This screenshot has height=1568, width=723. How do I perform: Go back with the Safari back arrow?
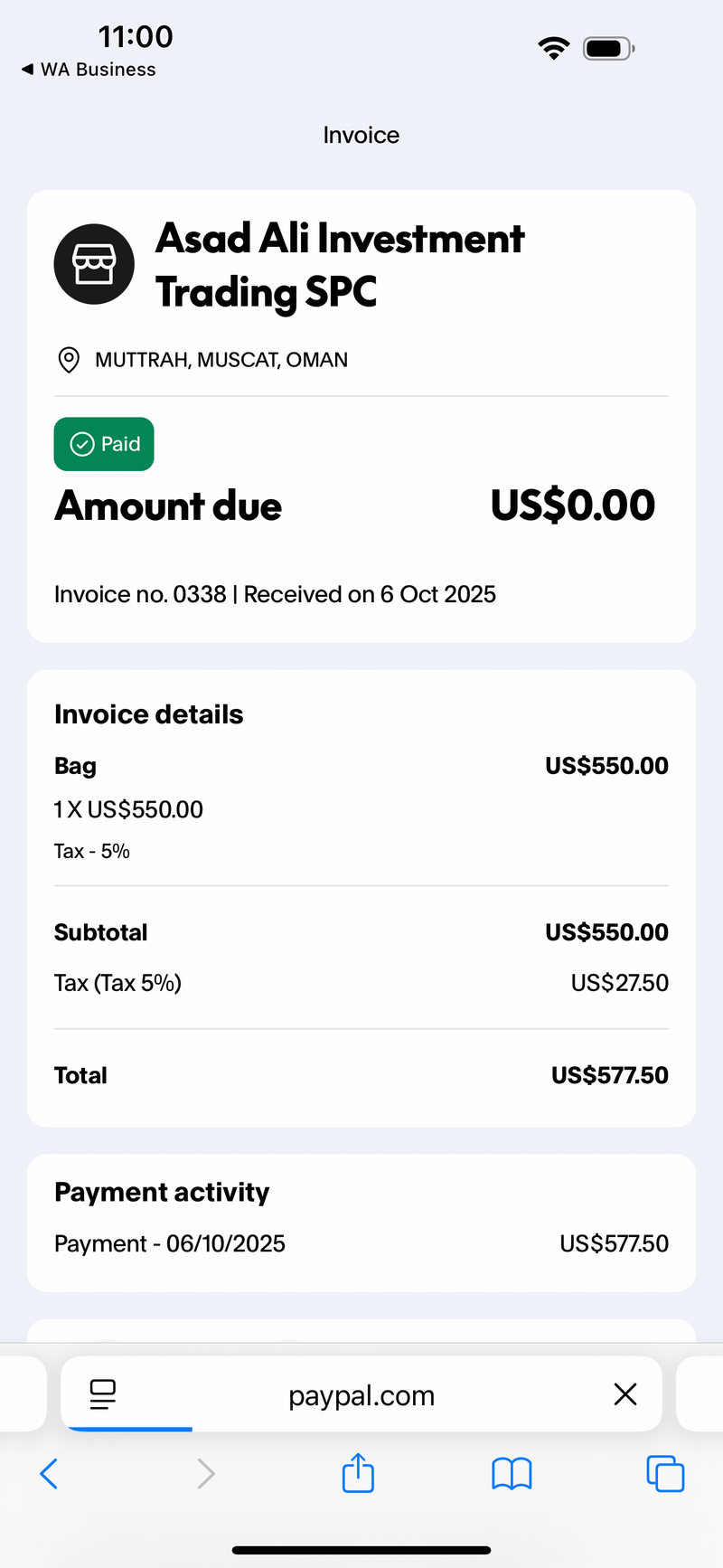pos(50,1473)
